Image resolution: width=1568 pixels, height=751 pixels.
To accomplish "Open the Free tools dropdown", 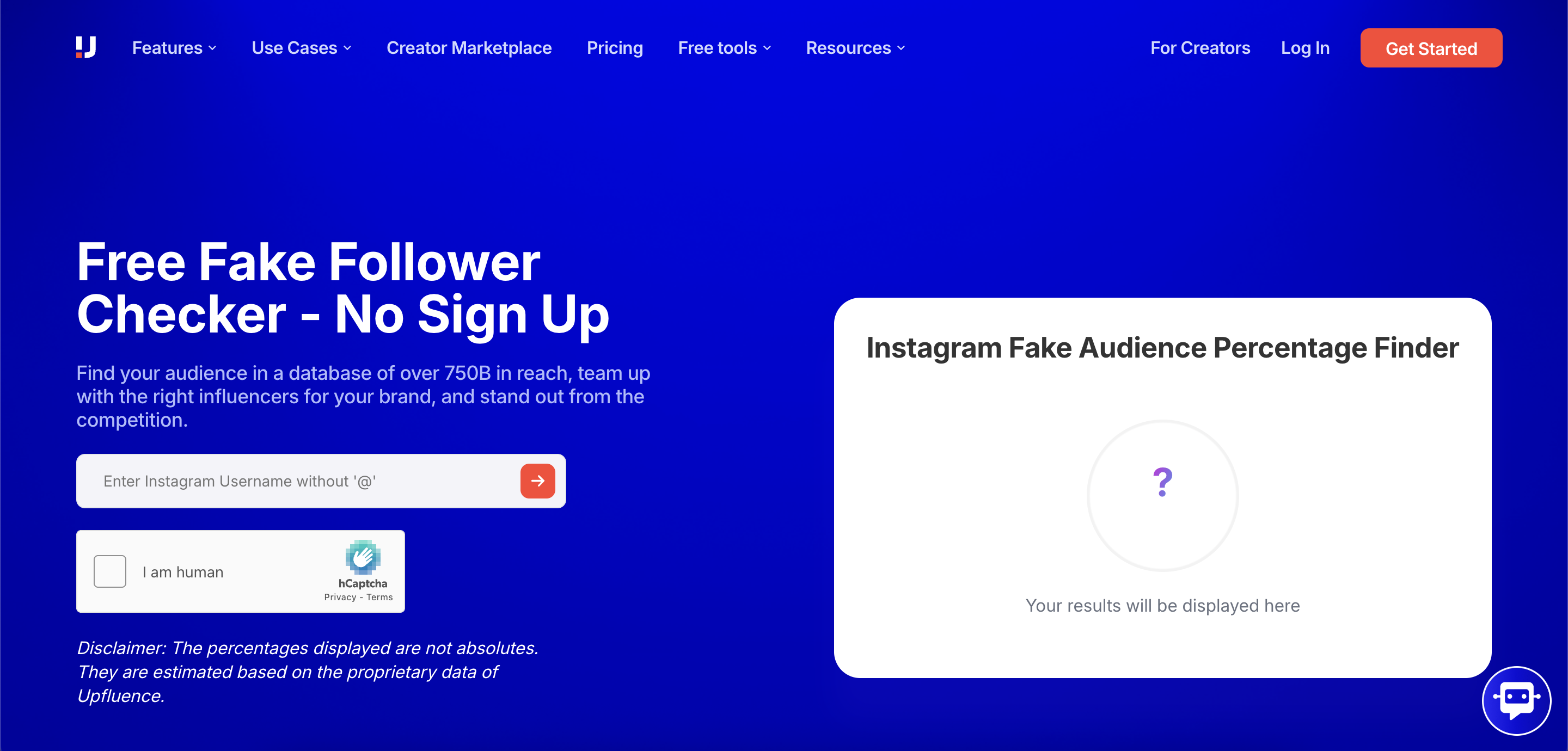I will [724, 48].
